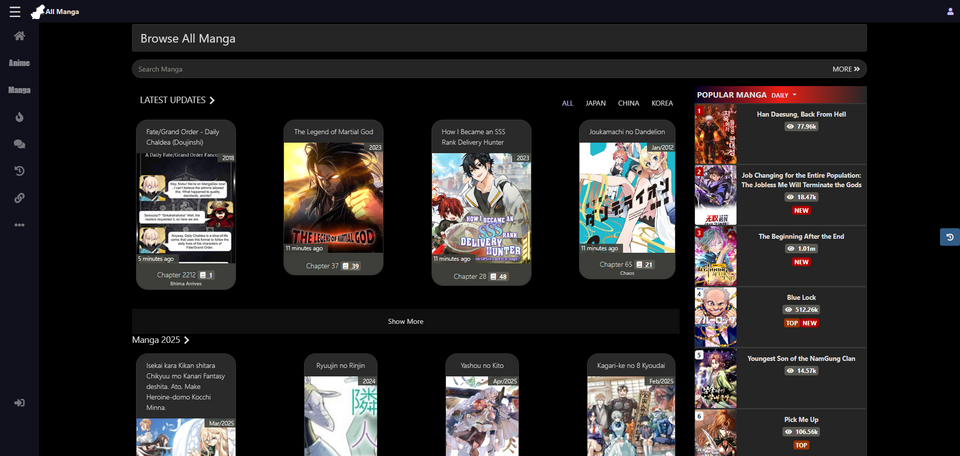Click The Legend of Martial God title
The image size is (960, 456).
334,132
